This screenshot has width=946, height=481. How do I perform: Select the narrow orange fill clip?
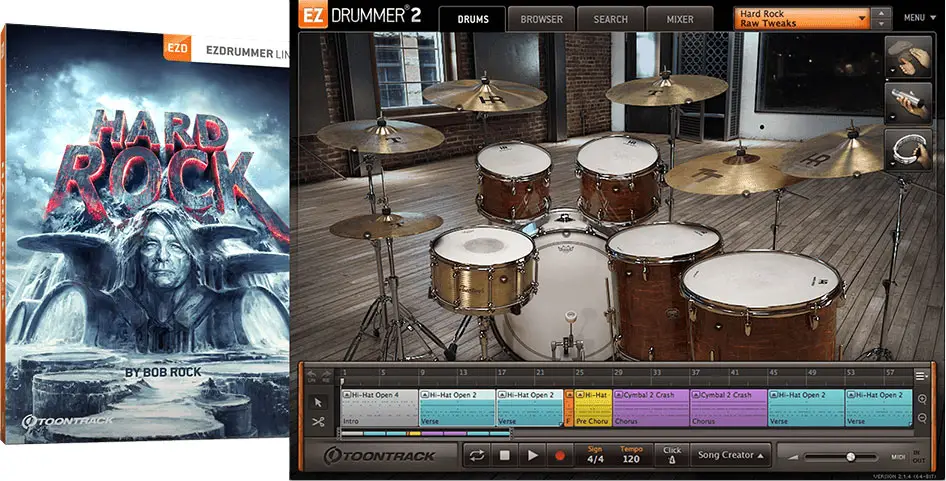tap(568, 408)
